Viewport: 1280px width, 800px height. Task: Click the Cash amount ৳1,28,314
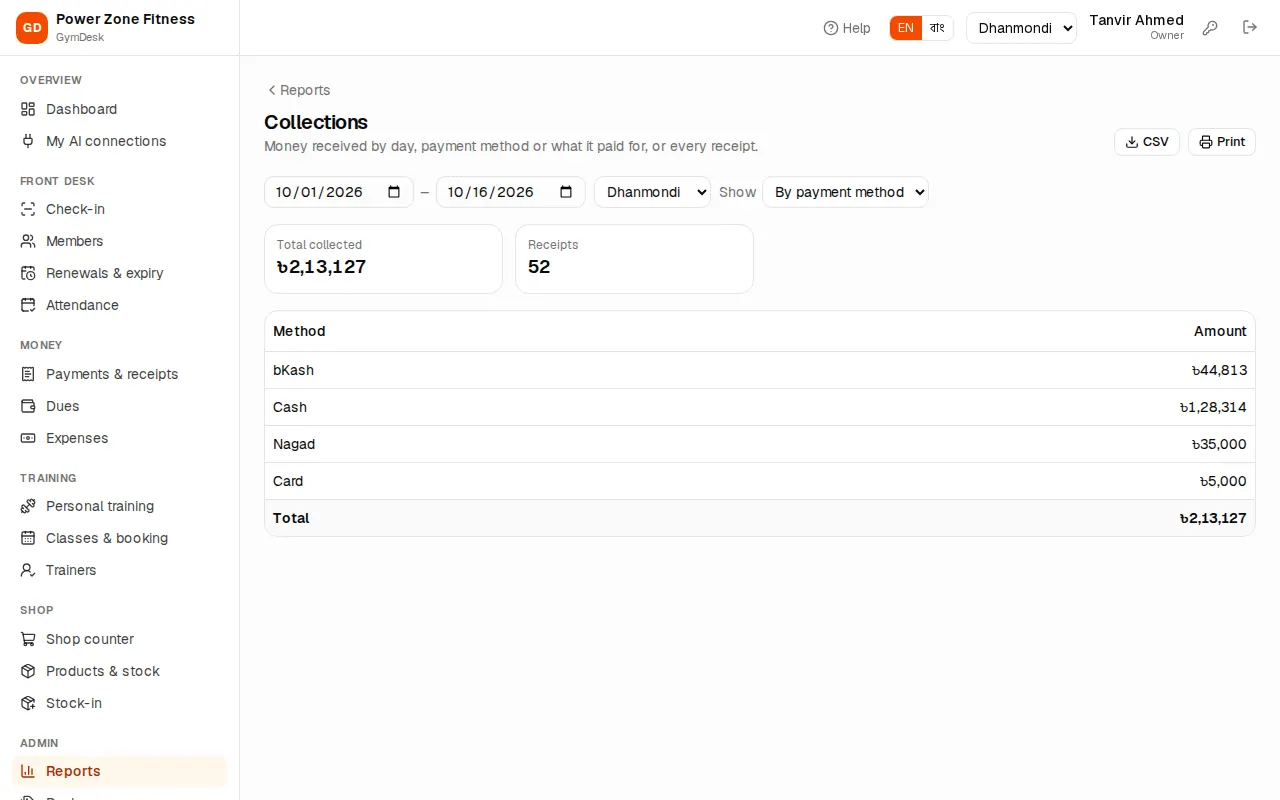pos(1213,407)
